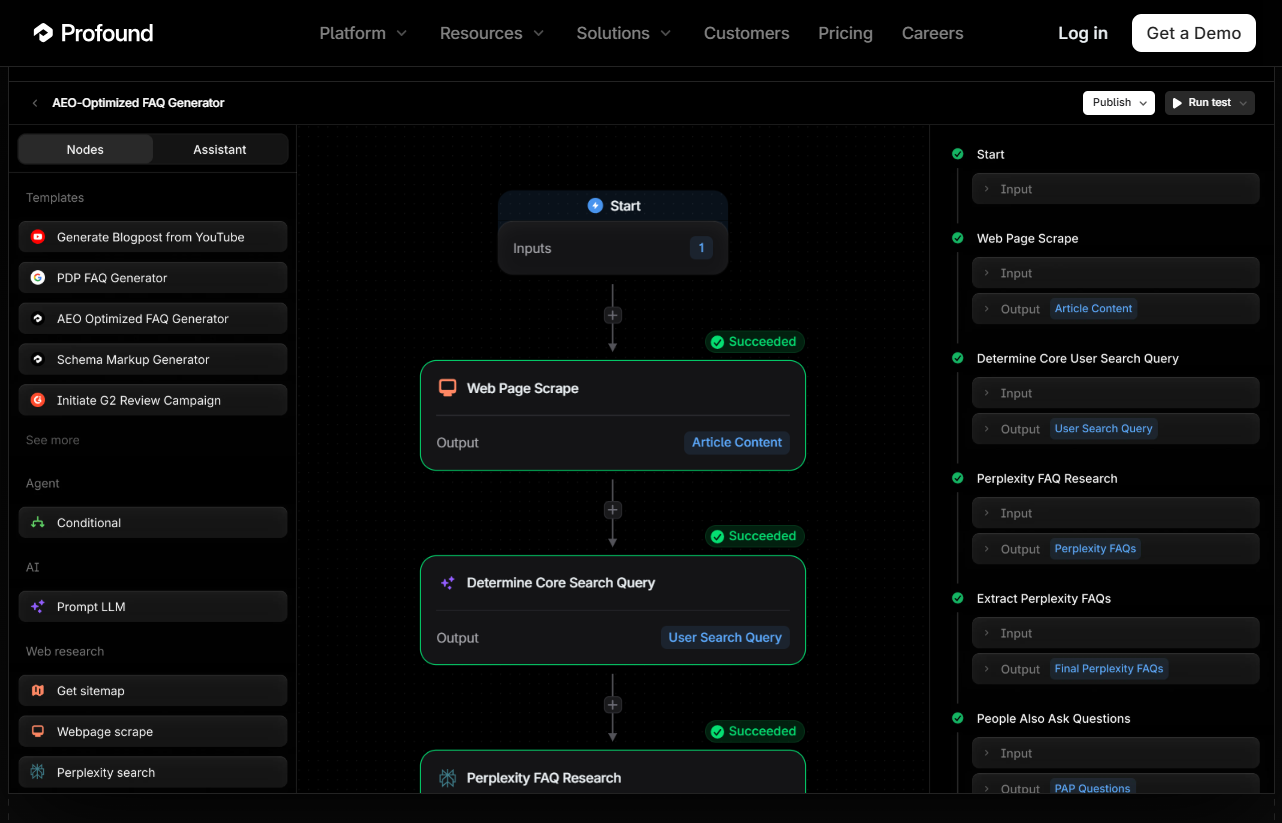Image resolution: width=1282 pixels, height=823 pixels.
Task: Switch to the Nodes tab
Action: pos(85,150)
